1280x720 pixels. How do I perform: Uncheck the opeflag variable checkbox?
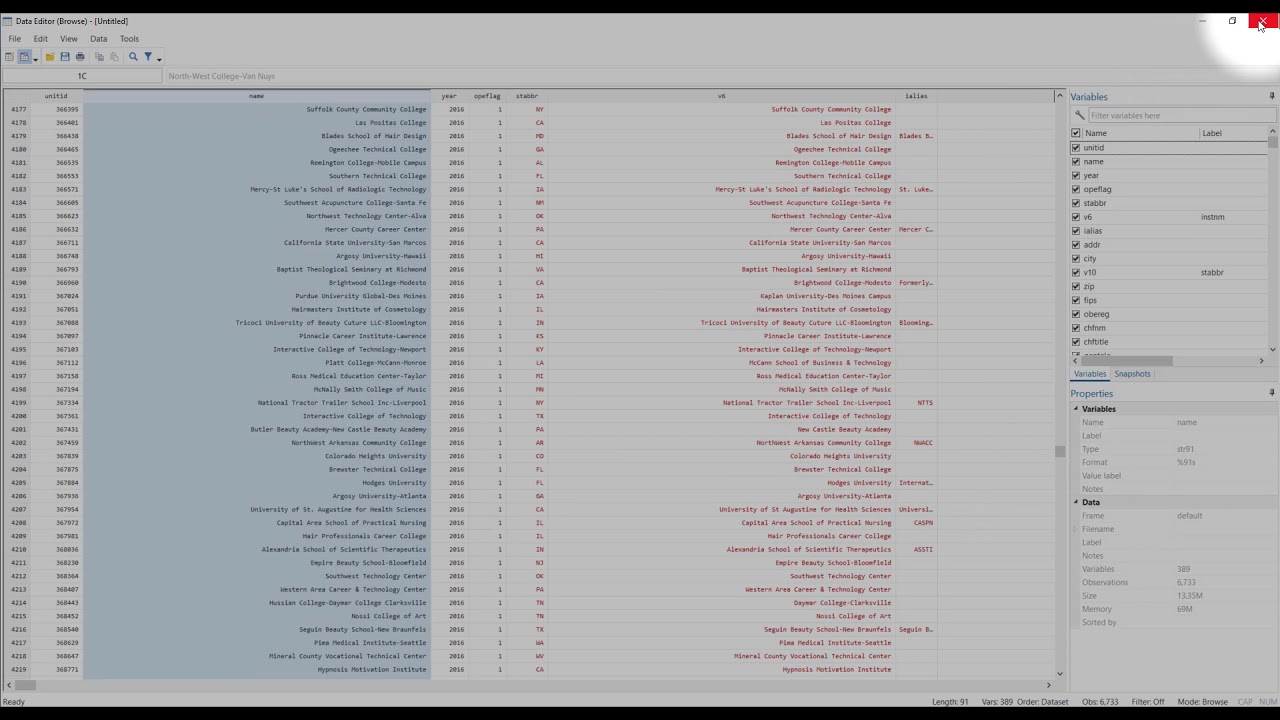(x=1076, y=189)
